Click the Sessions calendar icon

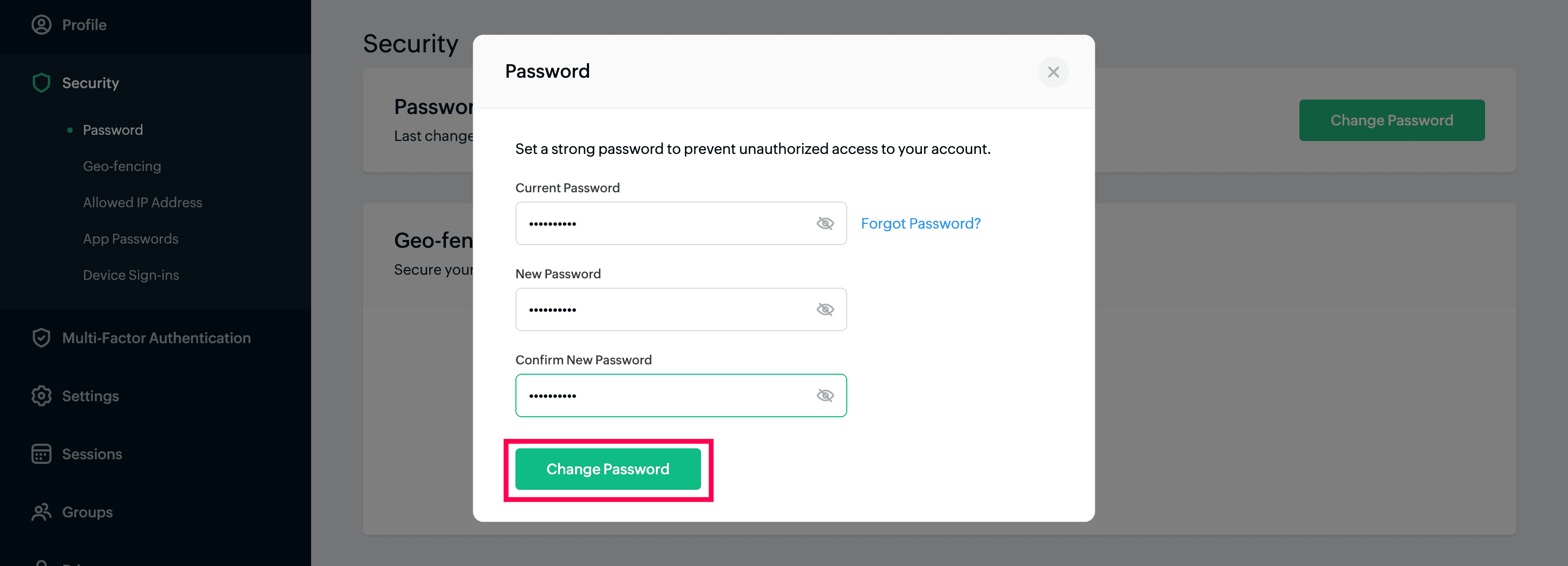(x=41, y=454)
